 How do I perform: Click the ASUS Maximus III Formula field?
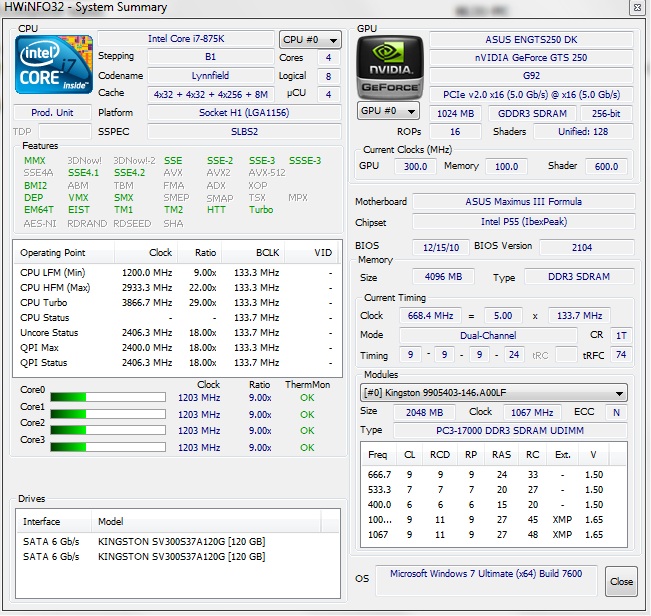tap(524, 202)
